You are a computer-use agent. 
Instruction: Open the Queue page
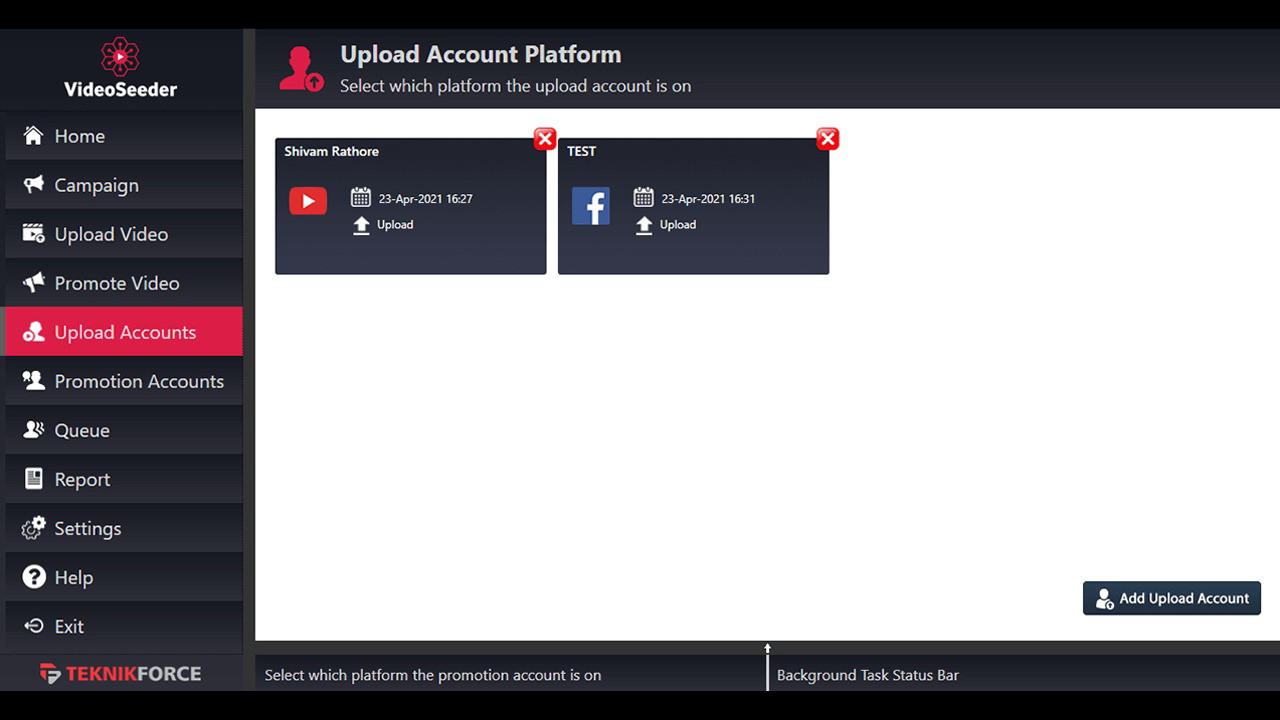[x=81, y=430]
